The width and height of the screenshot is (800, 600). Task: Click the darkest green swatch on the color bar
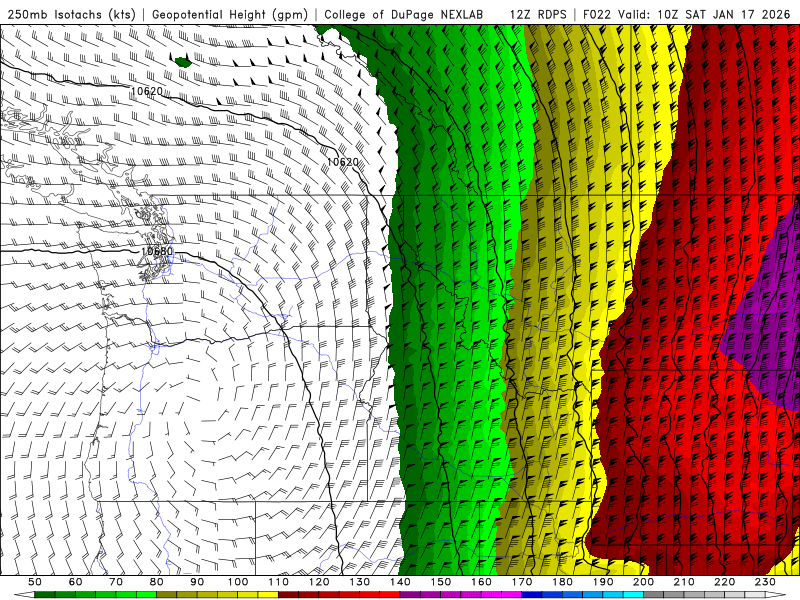(x=45, y=595)
